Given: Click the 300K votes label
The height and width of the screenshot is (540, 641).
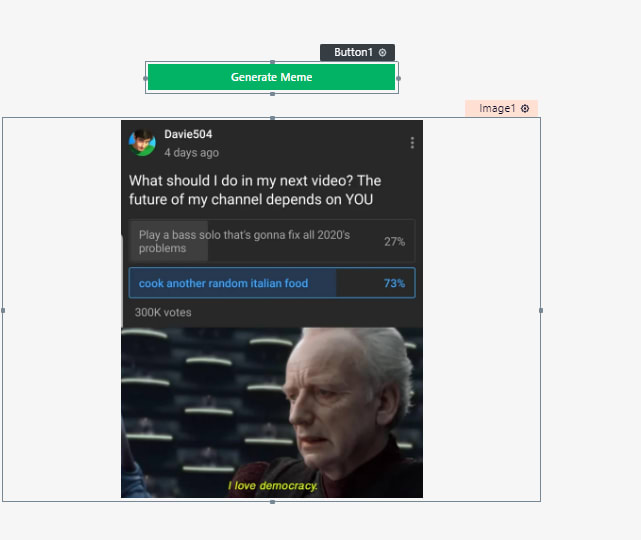Looking at the screenshot, I should [163, 312].
